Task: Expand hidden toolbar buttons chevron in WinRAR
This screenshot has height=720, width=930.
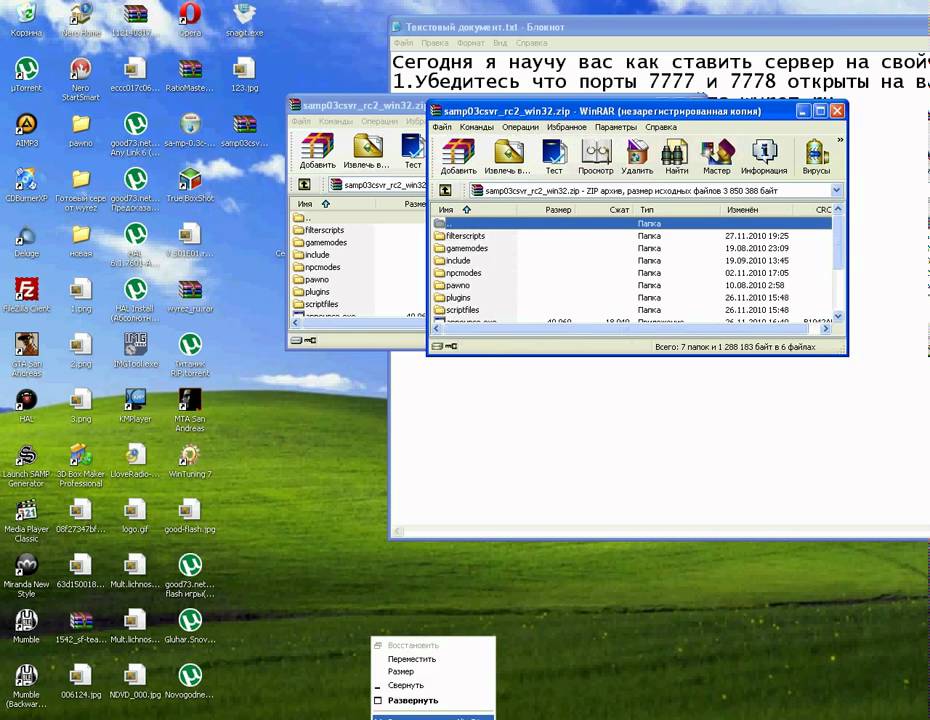Action: (840, 140)
